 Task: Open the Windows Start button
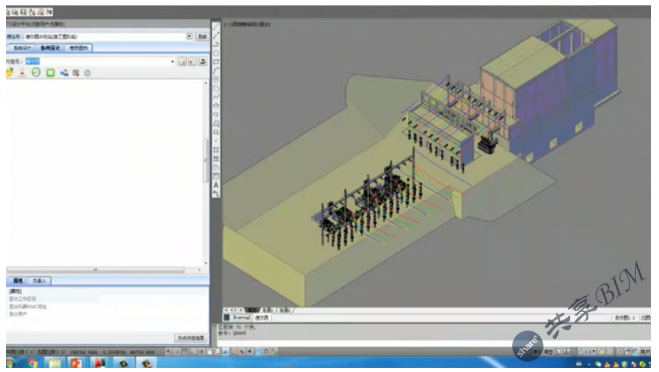tap(10, 363)
